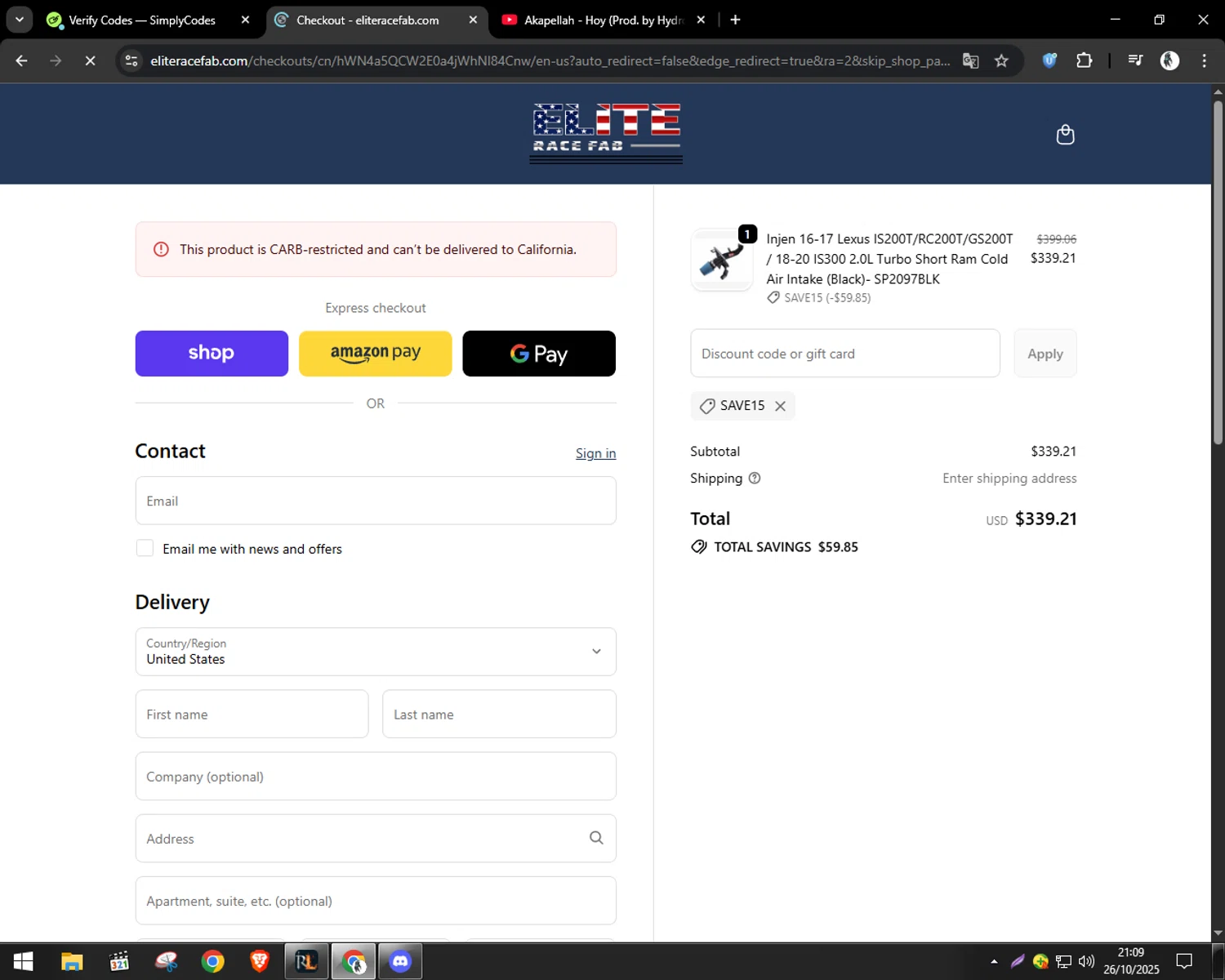The height and width of the screenshot is (980, 1225).
Task: Open the Bitwarden shield extension icon
Action: pos(1050,60)
